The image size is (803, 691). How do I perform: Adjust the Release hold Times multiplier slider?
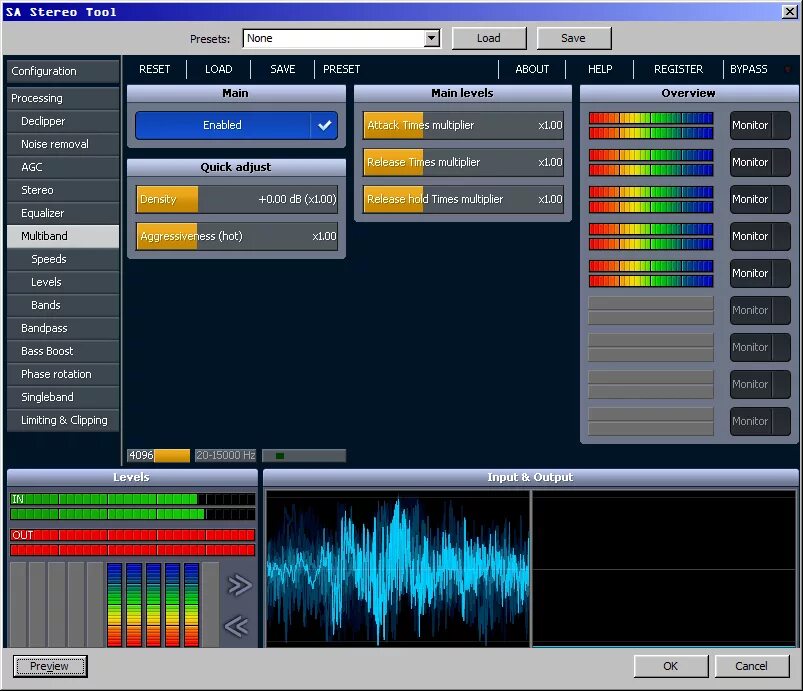click(463, 199)
